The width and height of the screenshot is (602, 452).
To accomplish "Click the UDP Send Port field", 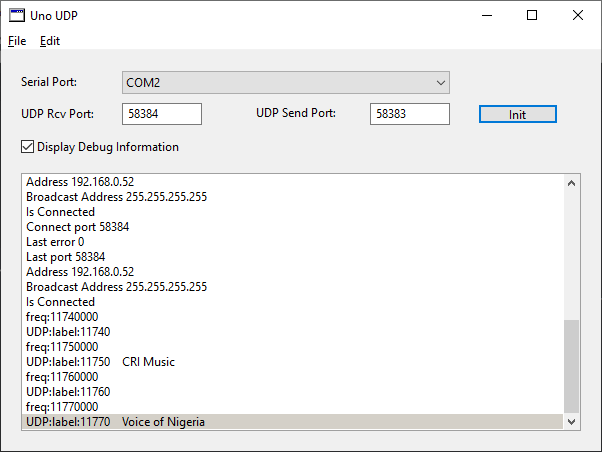I will pyautogui.click(x=409, y=114).
